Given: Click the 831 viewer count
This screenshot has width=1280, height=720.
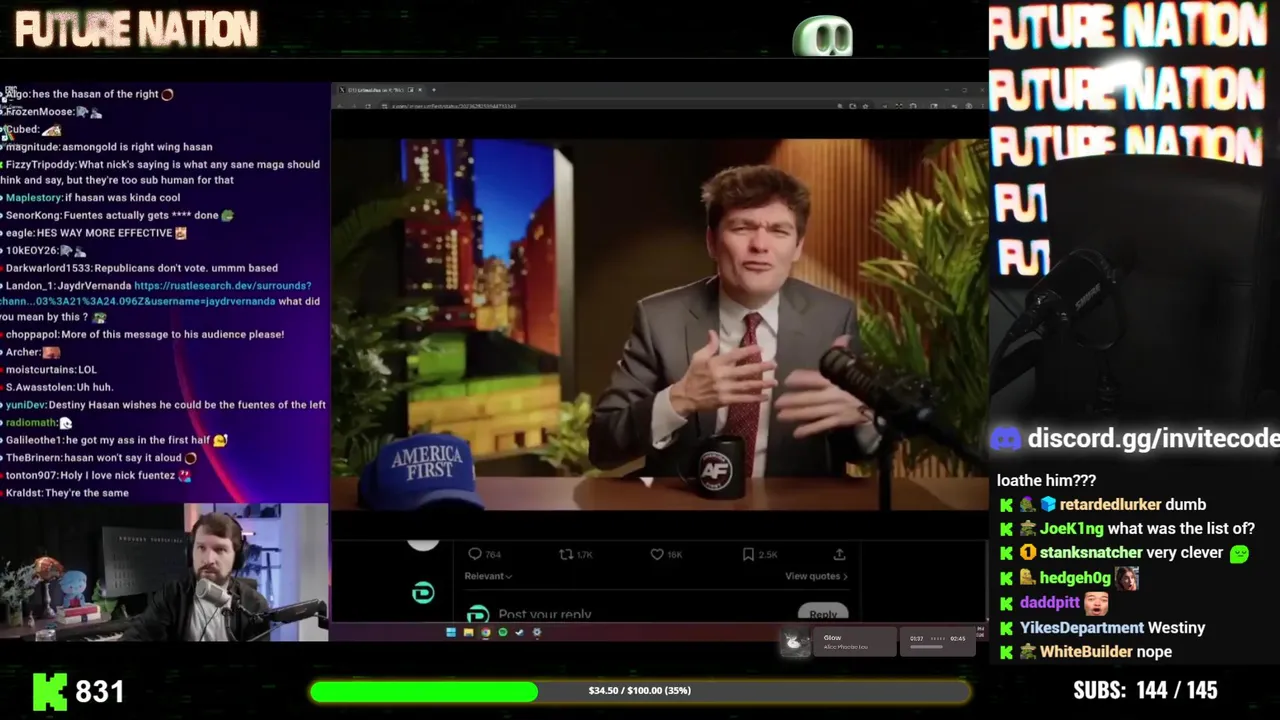Looking at the screenshot, I should (99, 691).
